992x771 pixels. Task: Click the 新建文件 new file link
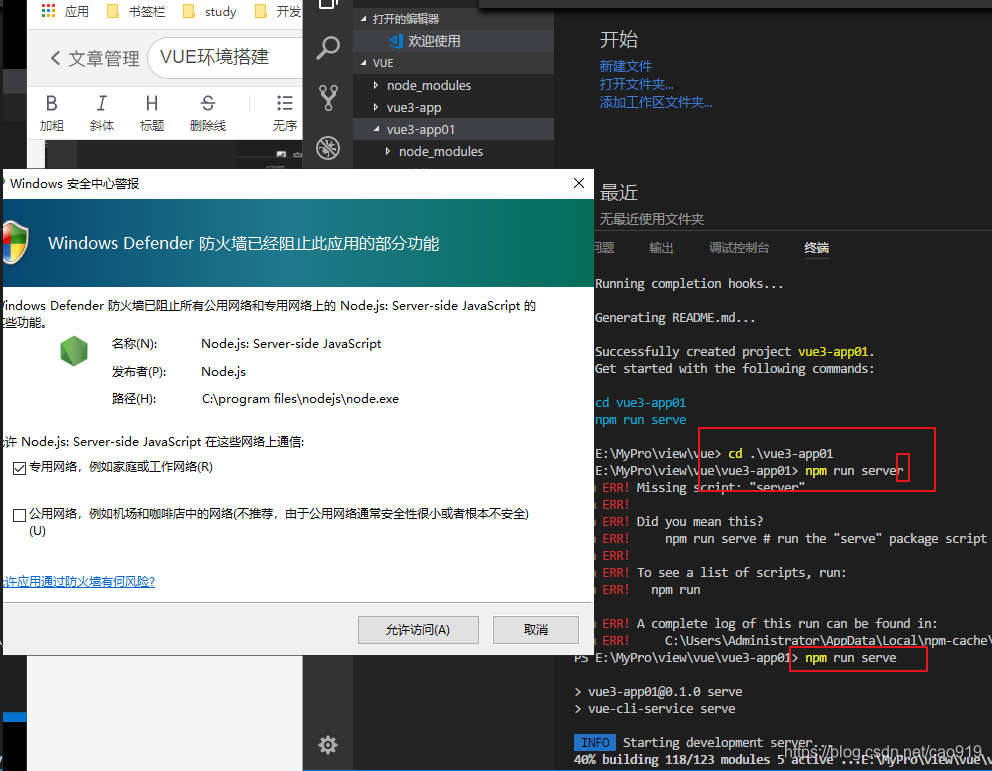pos(626,66)
